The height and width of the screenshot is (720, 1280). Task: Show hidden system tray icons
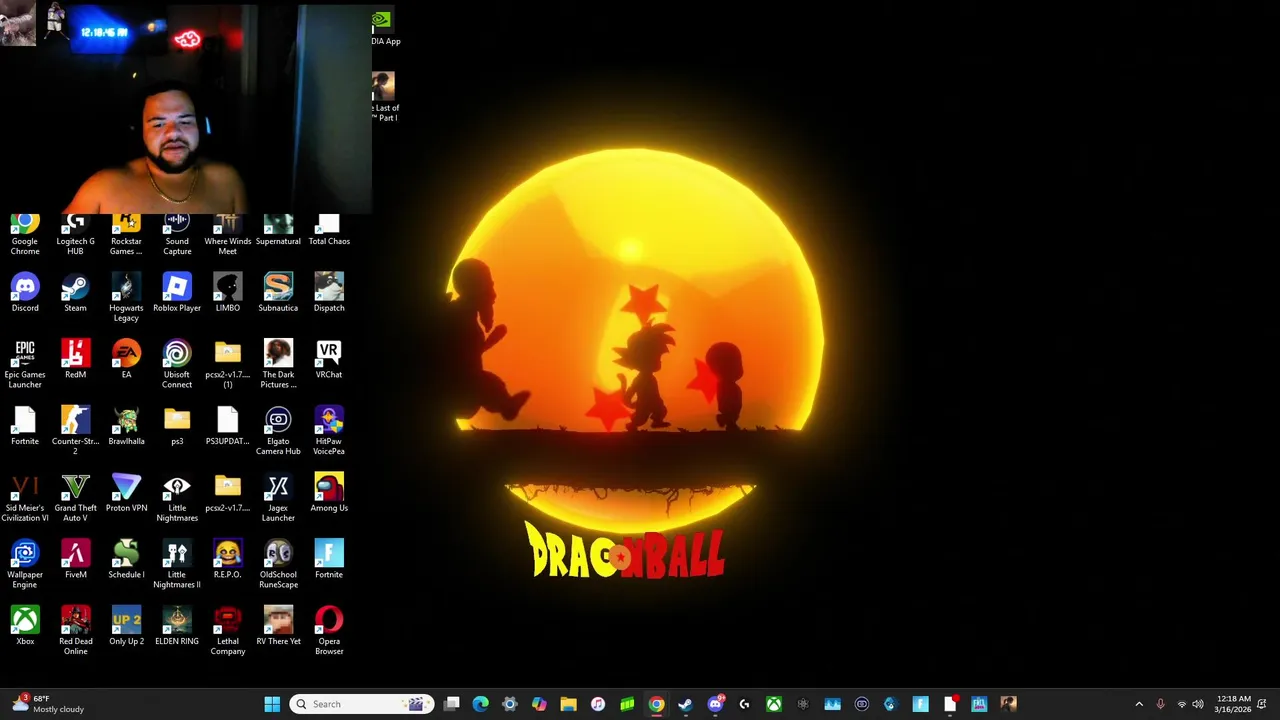1139,704
